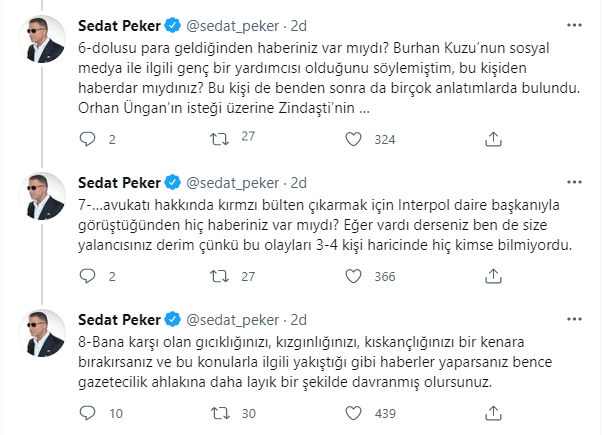Screen dimensions: 602x435
Task: Open the 2d timestamp on the third tweet
Action: click(x=298, y=320)
